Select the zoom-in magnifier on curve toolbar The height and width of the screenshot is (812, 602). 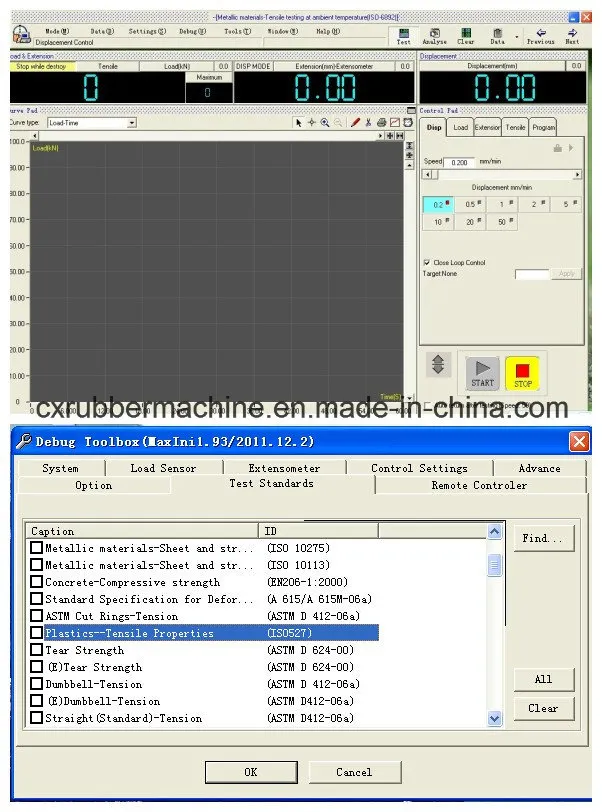point(325,123)
